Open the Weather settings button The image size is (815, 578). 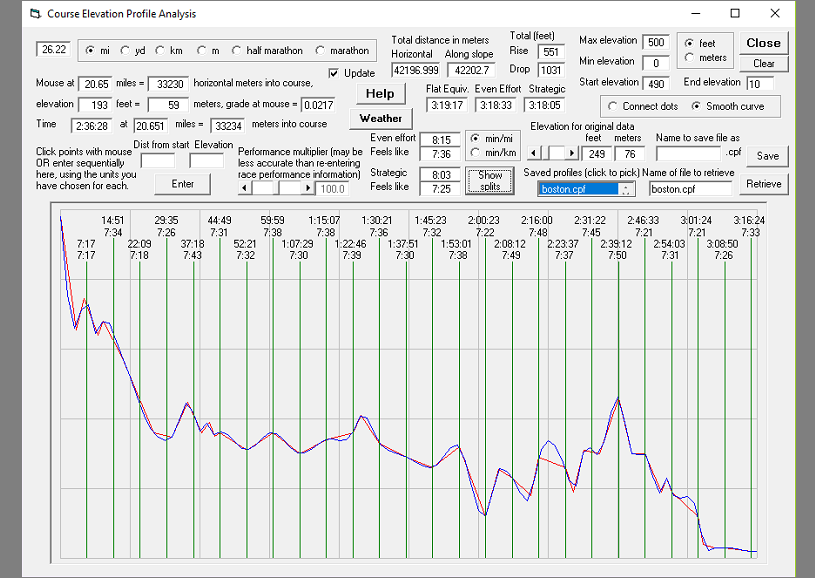point(380,118)
